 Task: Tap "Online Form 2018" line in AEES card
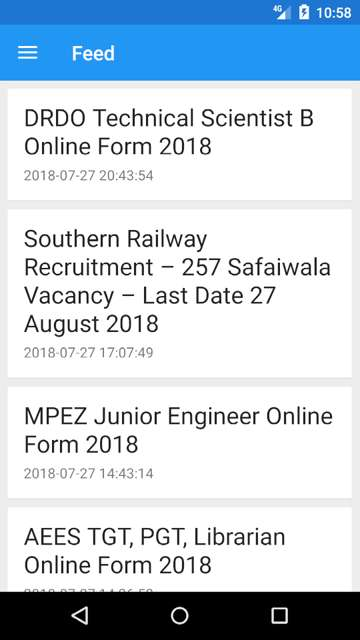[118, 565]
